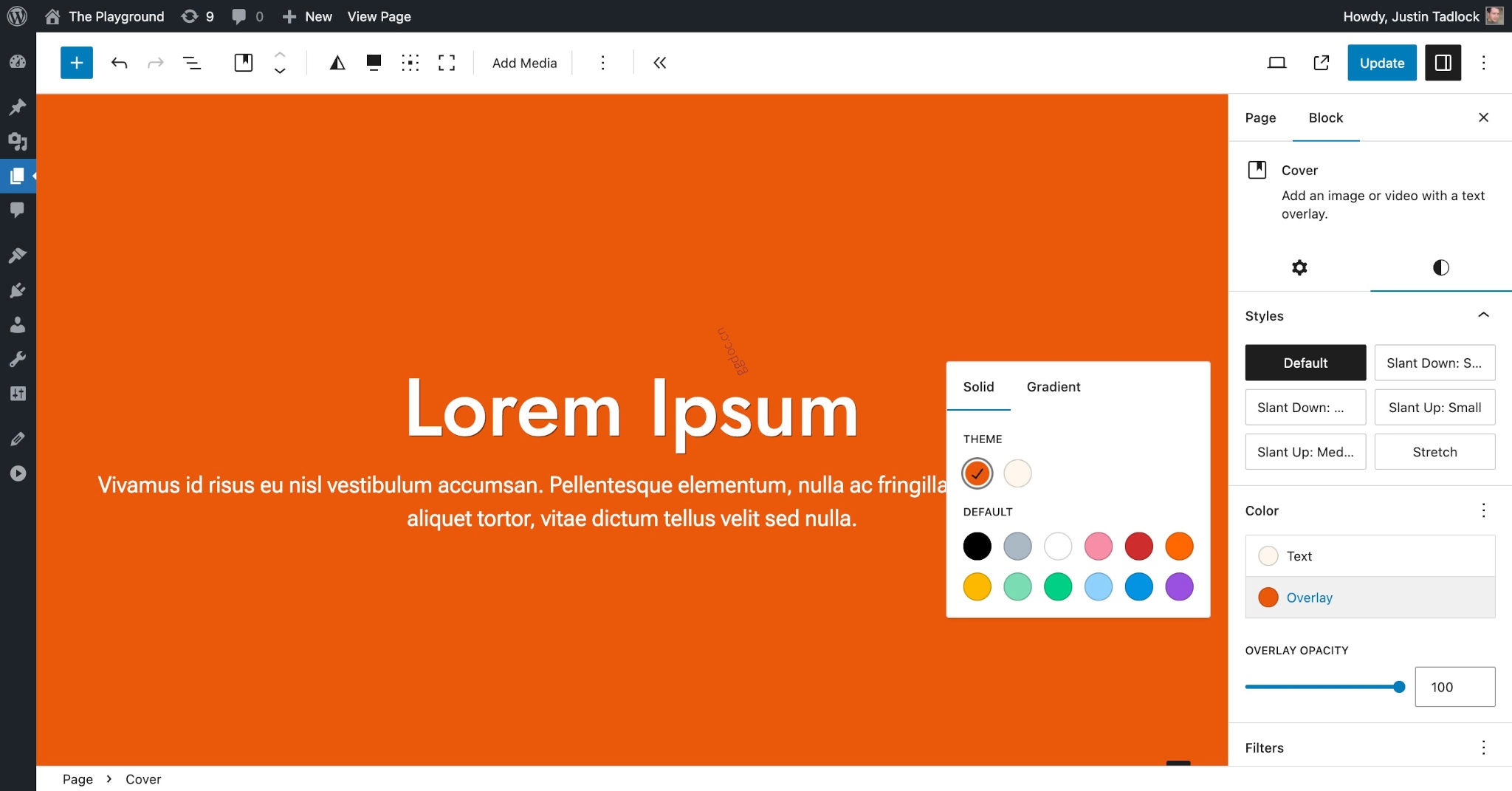Click Page in the bottom breadcrumb
Viewport: 1512px width, 791px height.
tap(78, 778)
